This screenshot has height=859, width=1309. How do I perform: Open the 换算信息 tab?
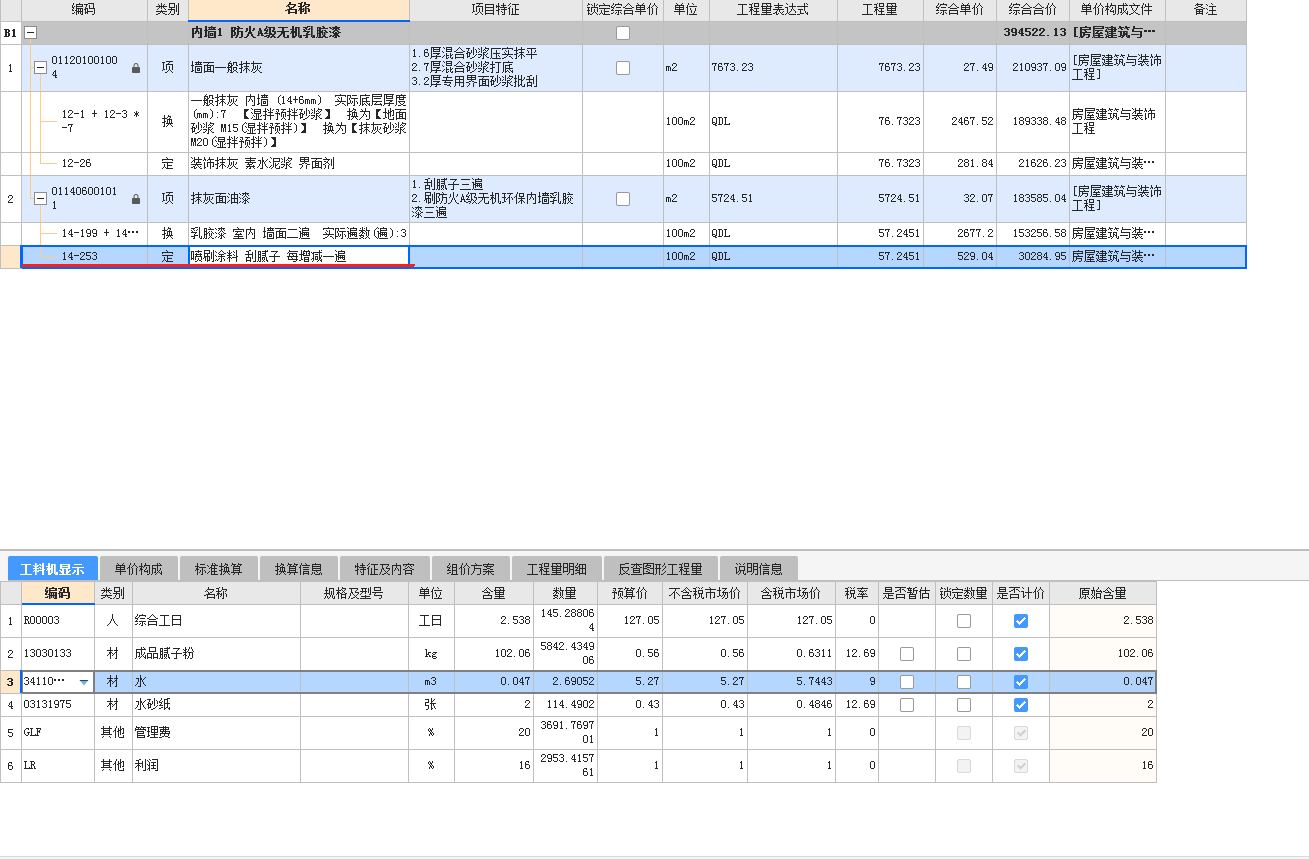coord(298,569)
